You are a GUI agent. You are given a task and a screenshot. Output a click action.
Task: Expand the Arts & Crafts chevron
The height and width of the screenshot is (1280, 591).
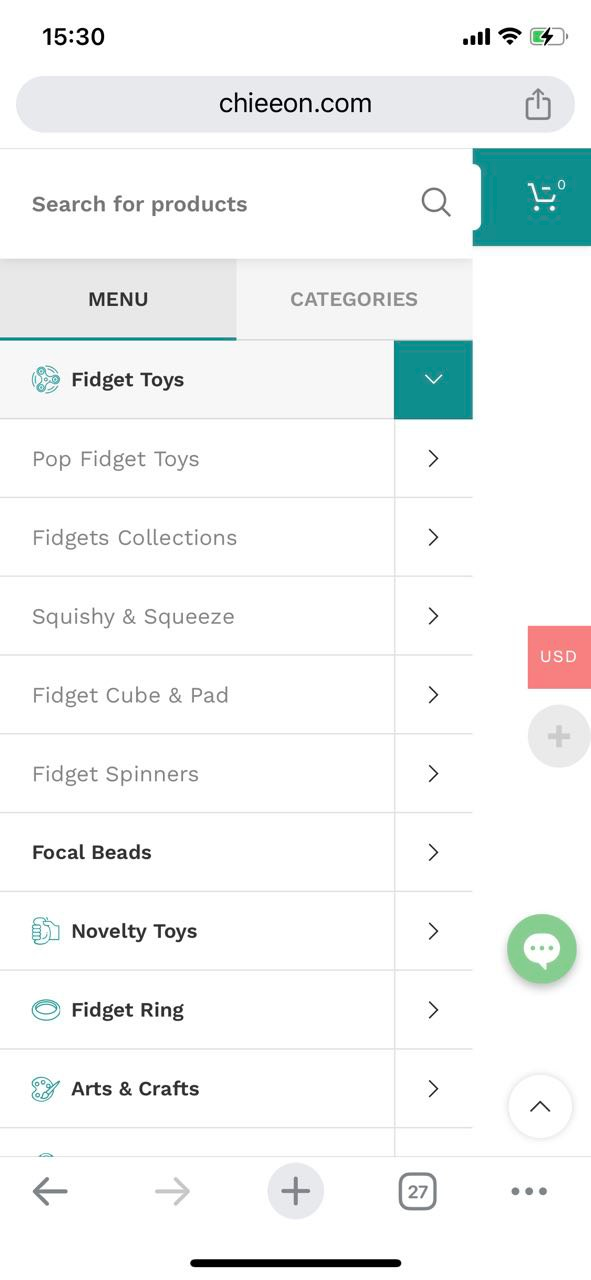(433, 1089)
